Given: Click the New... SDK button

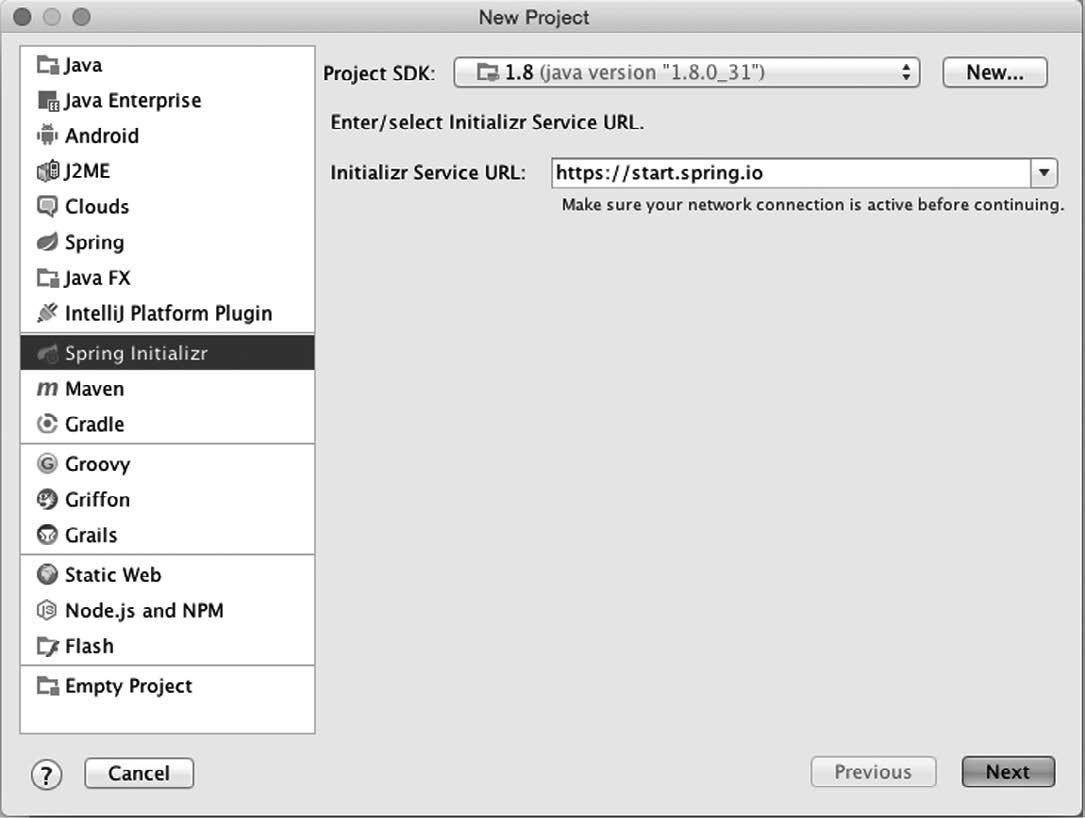Looking at the screenshot, I should (x=994, y=73).
